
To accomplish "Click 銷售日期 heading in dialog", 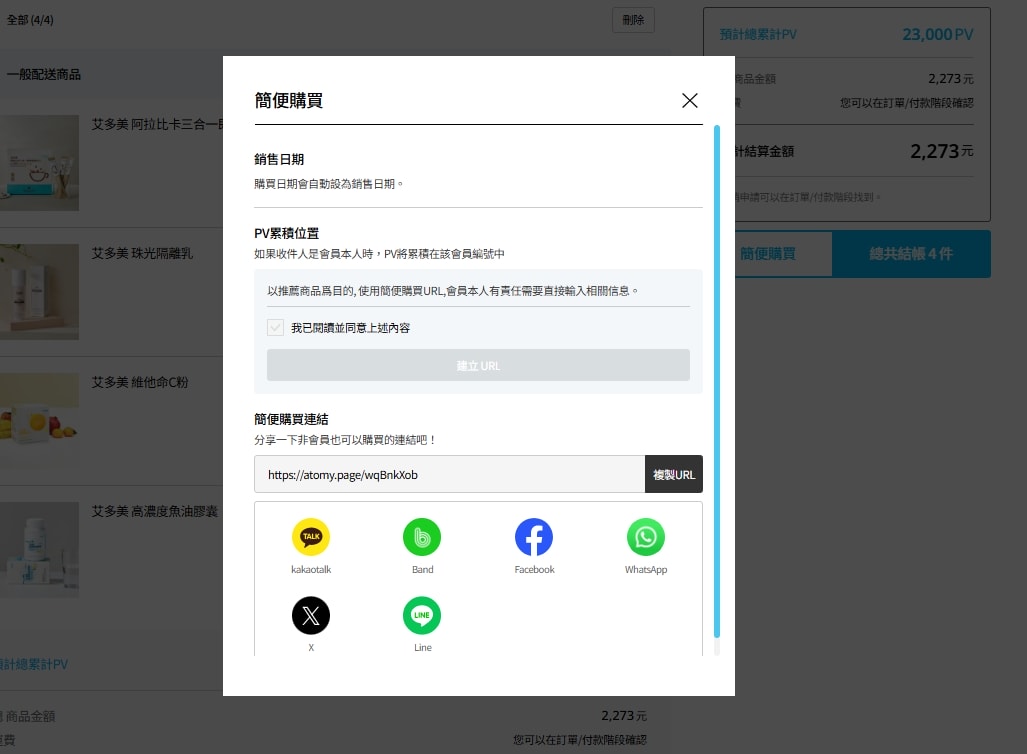I will pyautogui.click(x=279, y=159).
